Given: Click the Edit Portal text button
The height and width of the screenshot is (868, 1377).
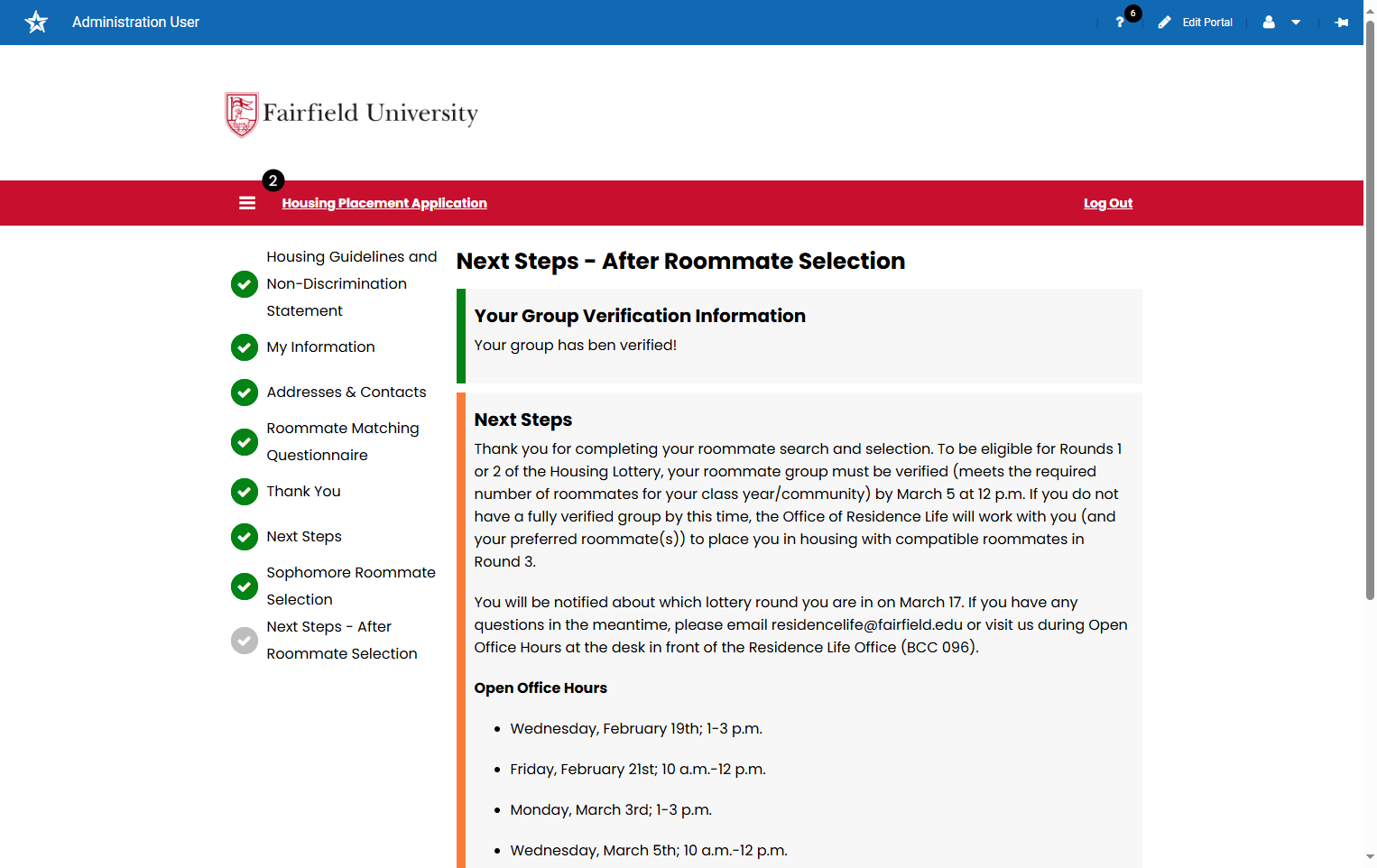Looking at the screenshot, I should pyautogui.click(x=1207, y=23).
